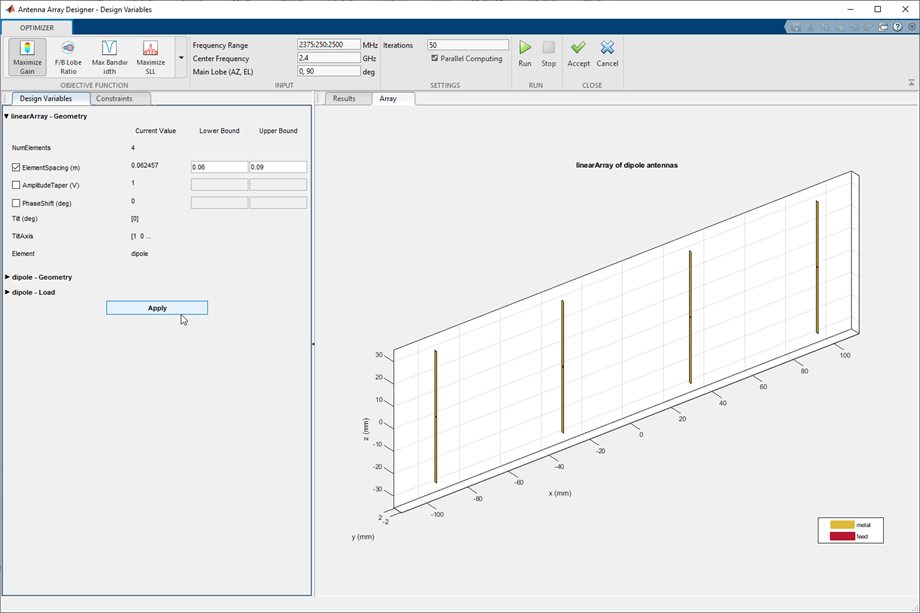Choose the F/B Lobe Ratio objective
This screenshot has height=613, width=920.
(x=68, y=57)
